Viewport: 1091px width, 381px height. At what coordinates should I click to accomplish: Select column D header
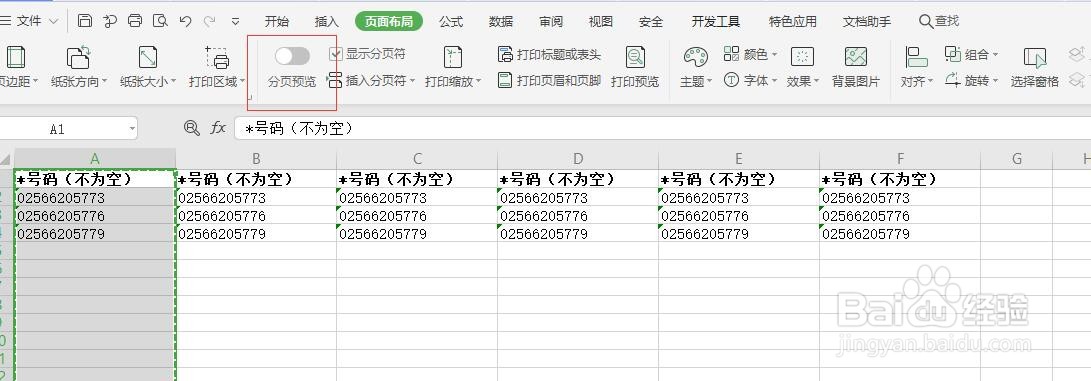(x=578, y=159)
